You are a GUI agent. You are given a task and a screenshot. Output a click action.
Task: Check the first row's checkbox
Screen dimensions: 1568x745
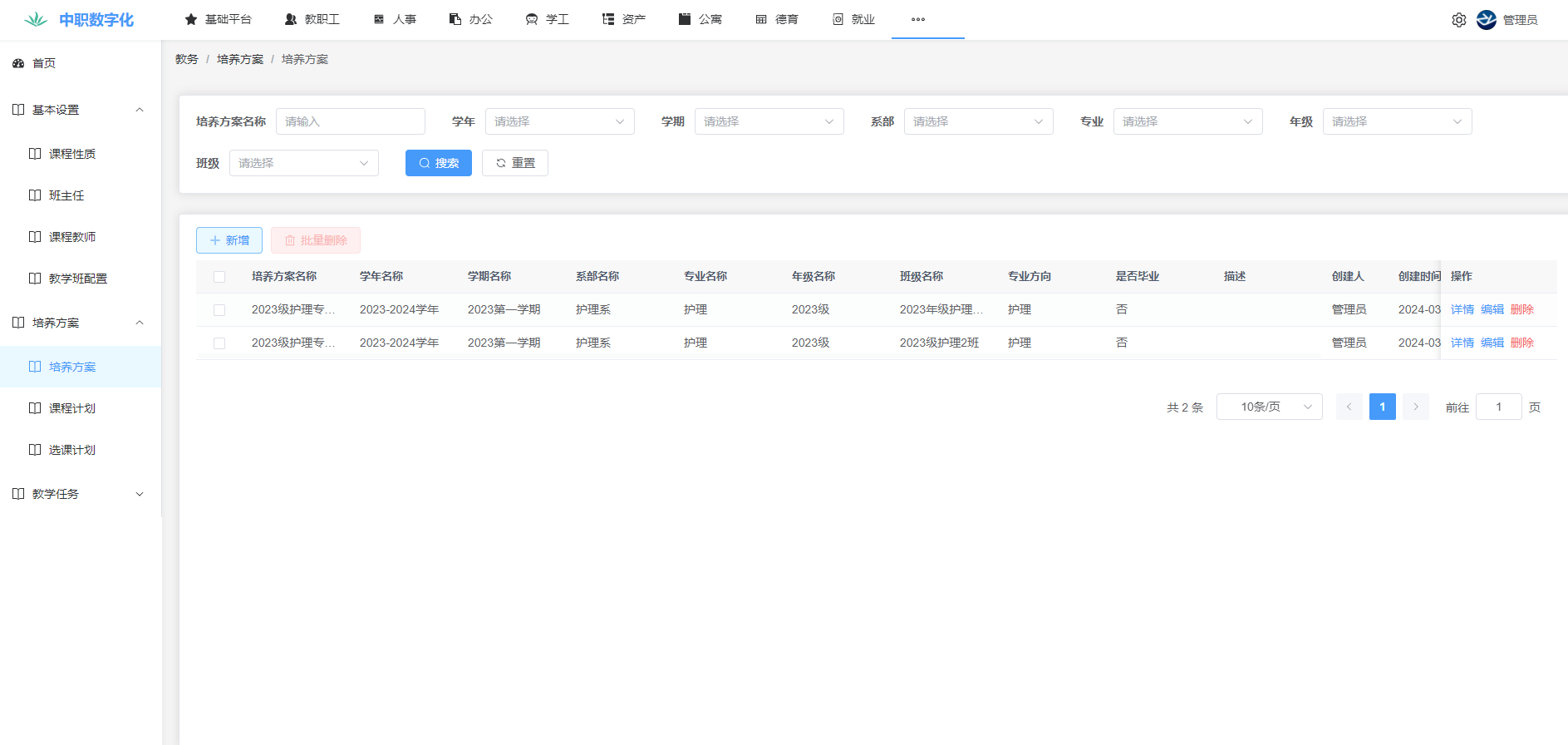pyautogui.click(x=219, y=310)
